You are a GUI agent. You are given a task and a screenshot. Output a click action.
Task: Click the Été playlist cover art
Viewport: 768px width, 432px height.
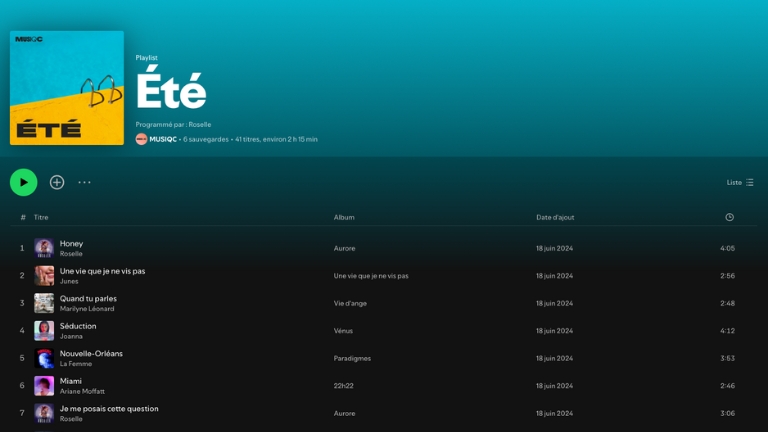click(67, 88)
